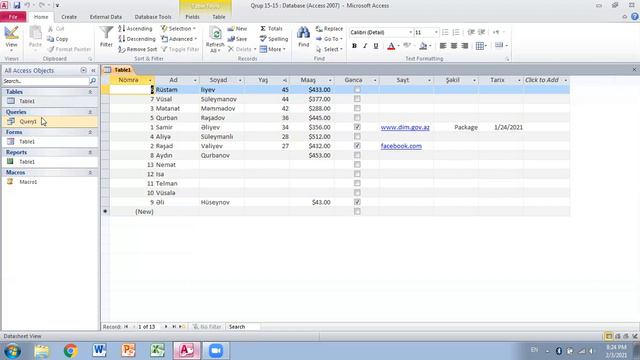
Task: Collapse the Tables group
Action: pos(90,92)
